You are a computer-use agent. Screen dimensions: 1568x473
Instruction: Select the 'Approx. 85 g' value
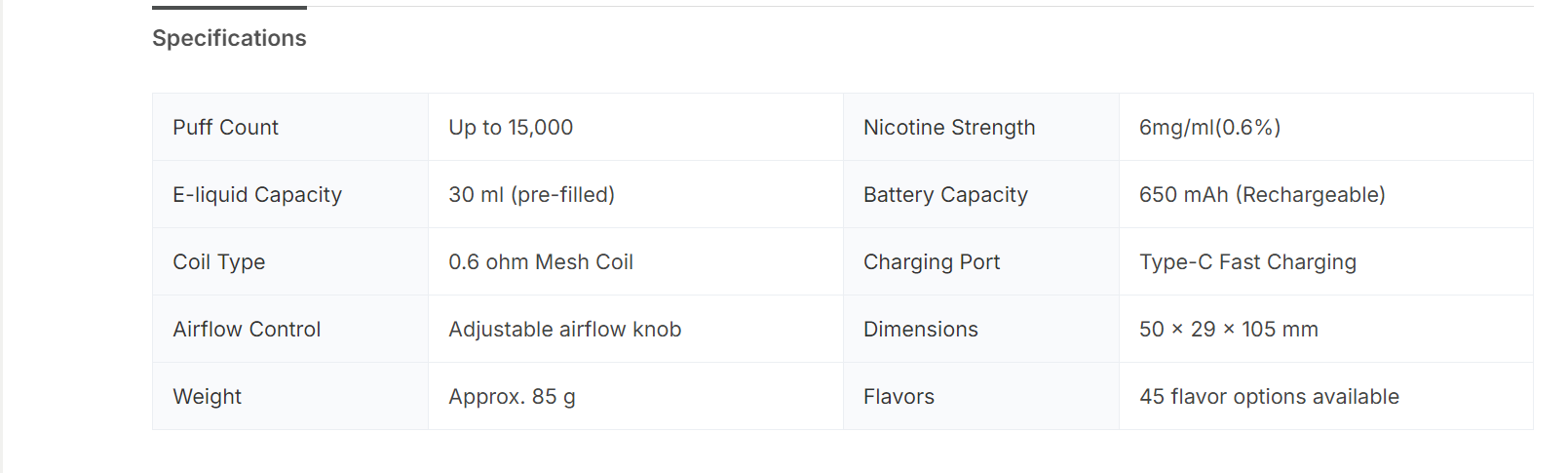pyautogui.click(x=512, y=397)
